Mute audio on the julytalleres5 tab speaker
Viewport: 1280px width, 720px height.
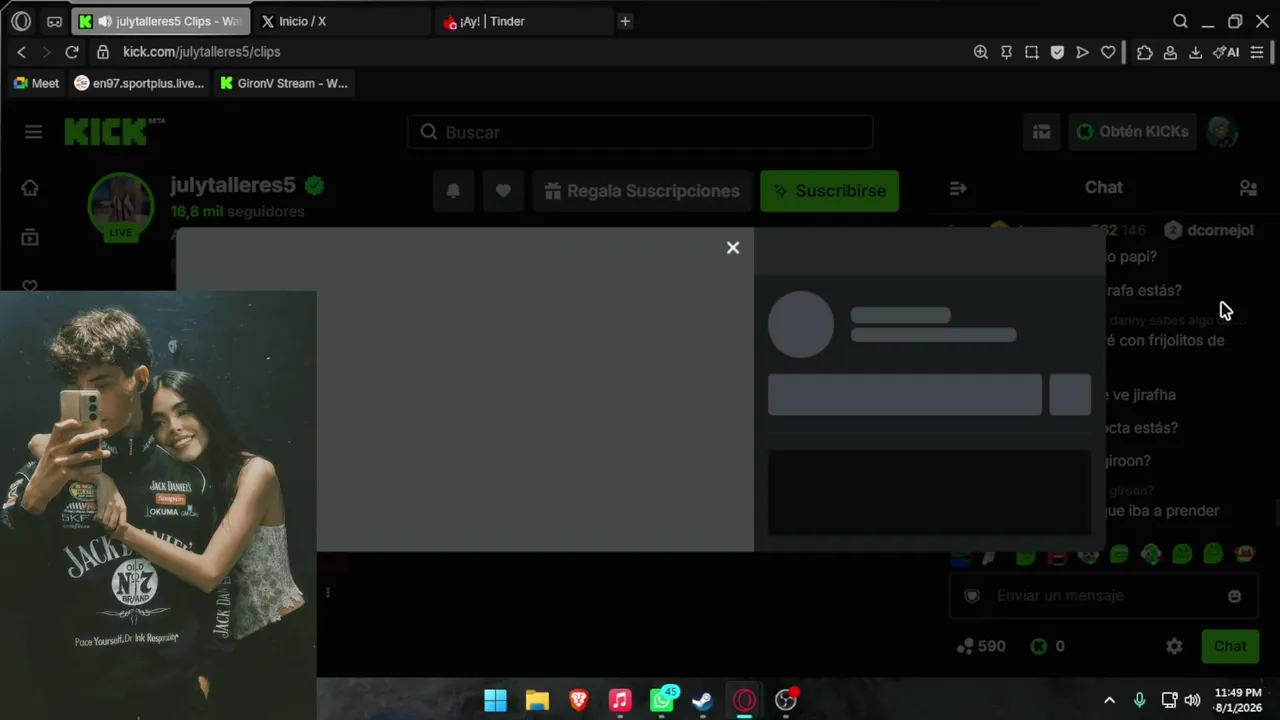(x=104, y=21)
